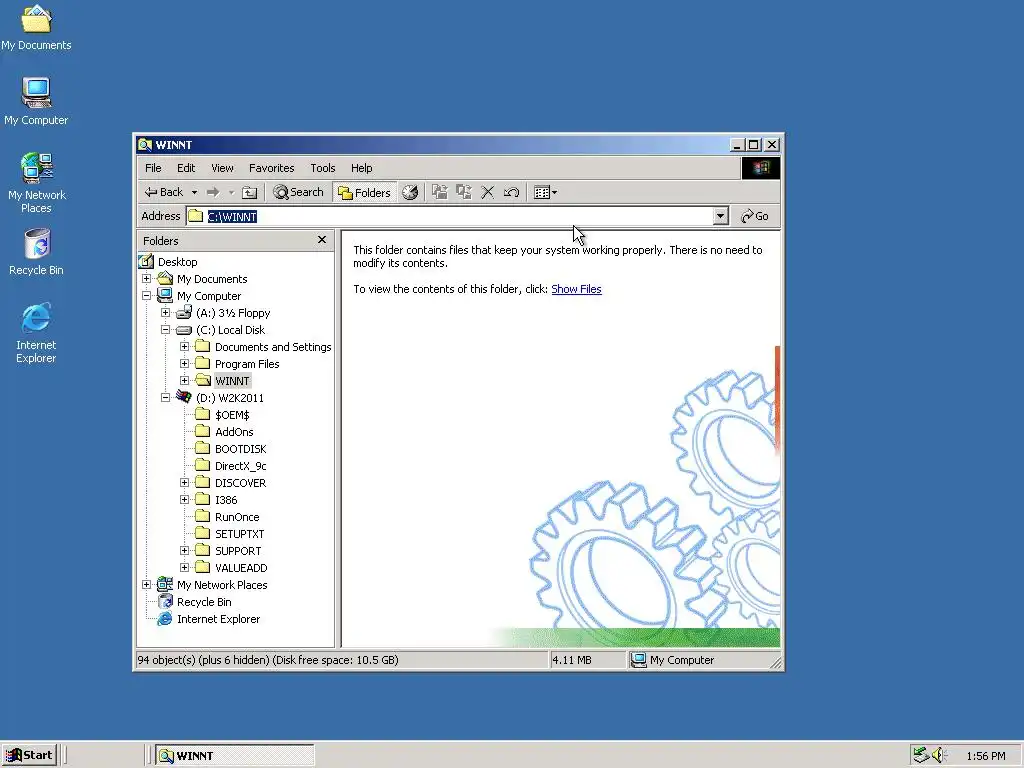Screen dimensions: 1024x768
Task: Expand the SUPPORT folder node
Action: 184,551
